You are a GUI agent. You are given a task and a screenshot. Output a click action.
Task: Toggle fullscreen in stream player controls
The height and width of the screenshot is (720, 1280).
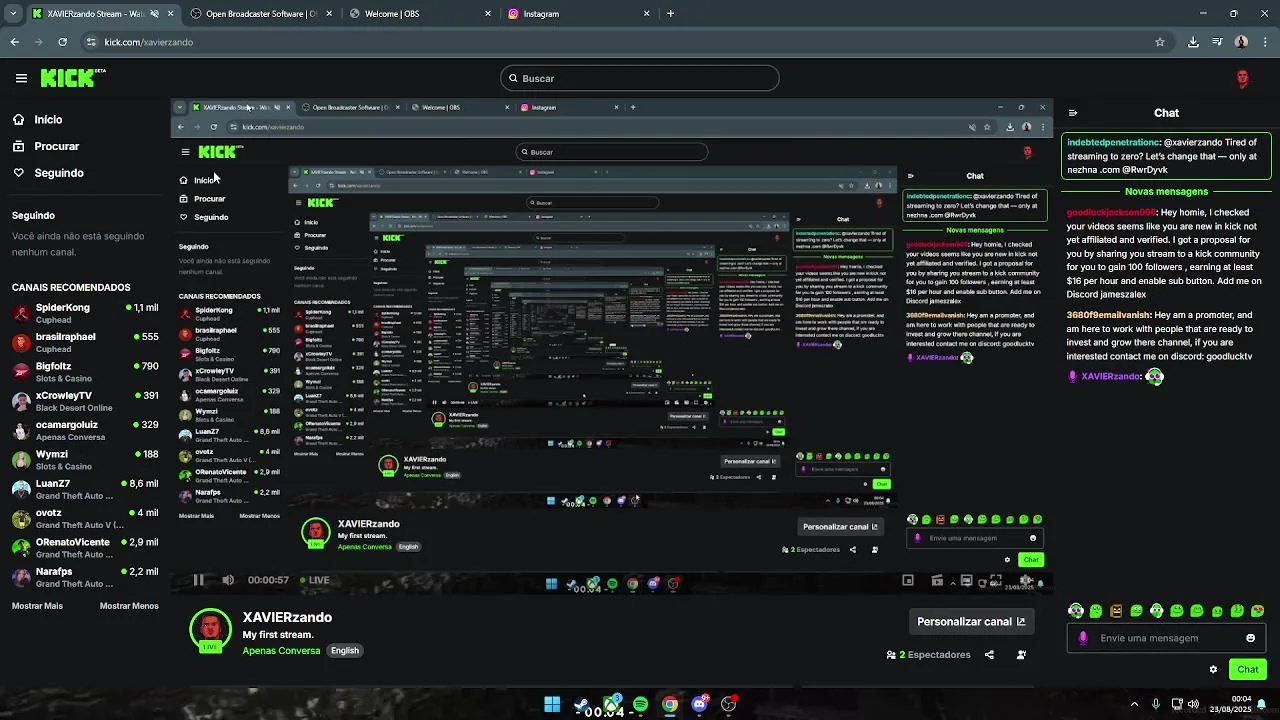coord(996,580)
